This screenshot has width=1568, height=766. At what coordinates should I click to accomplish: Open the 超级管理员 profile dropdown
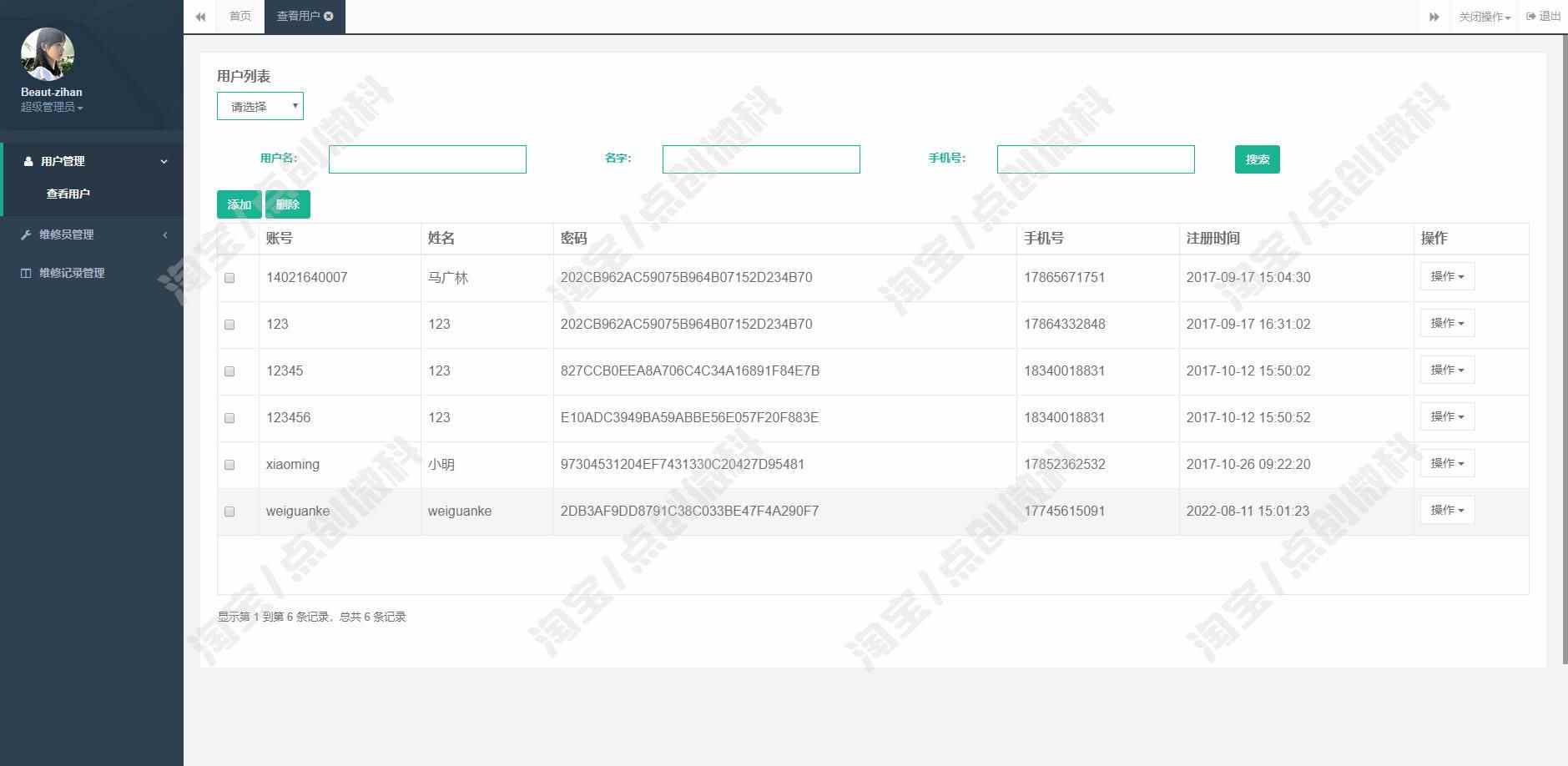[x=52, y=107]
